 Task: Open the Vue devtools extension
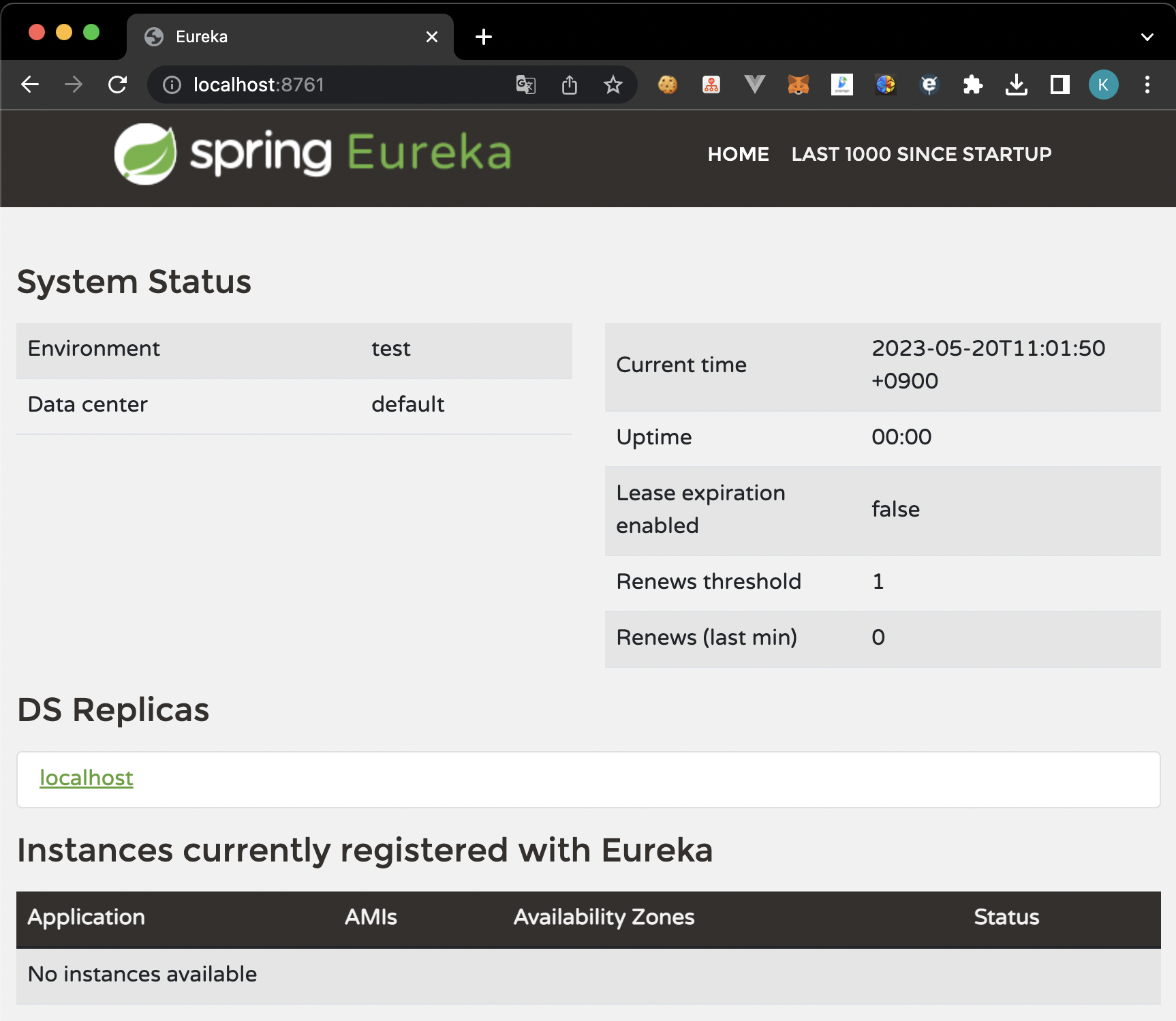[755, 85]
